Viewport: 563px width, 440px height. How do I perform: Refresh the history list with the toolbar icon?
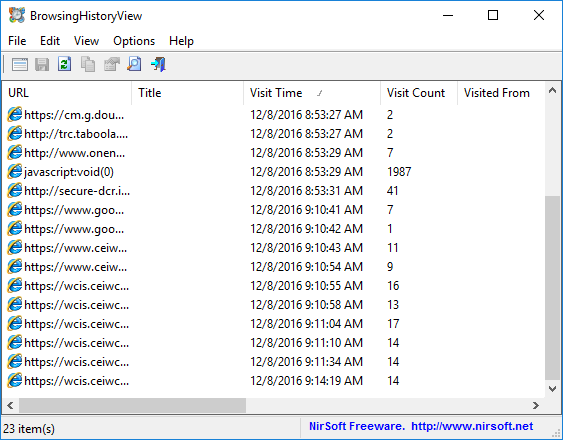(65, 65)
